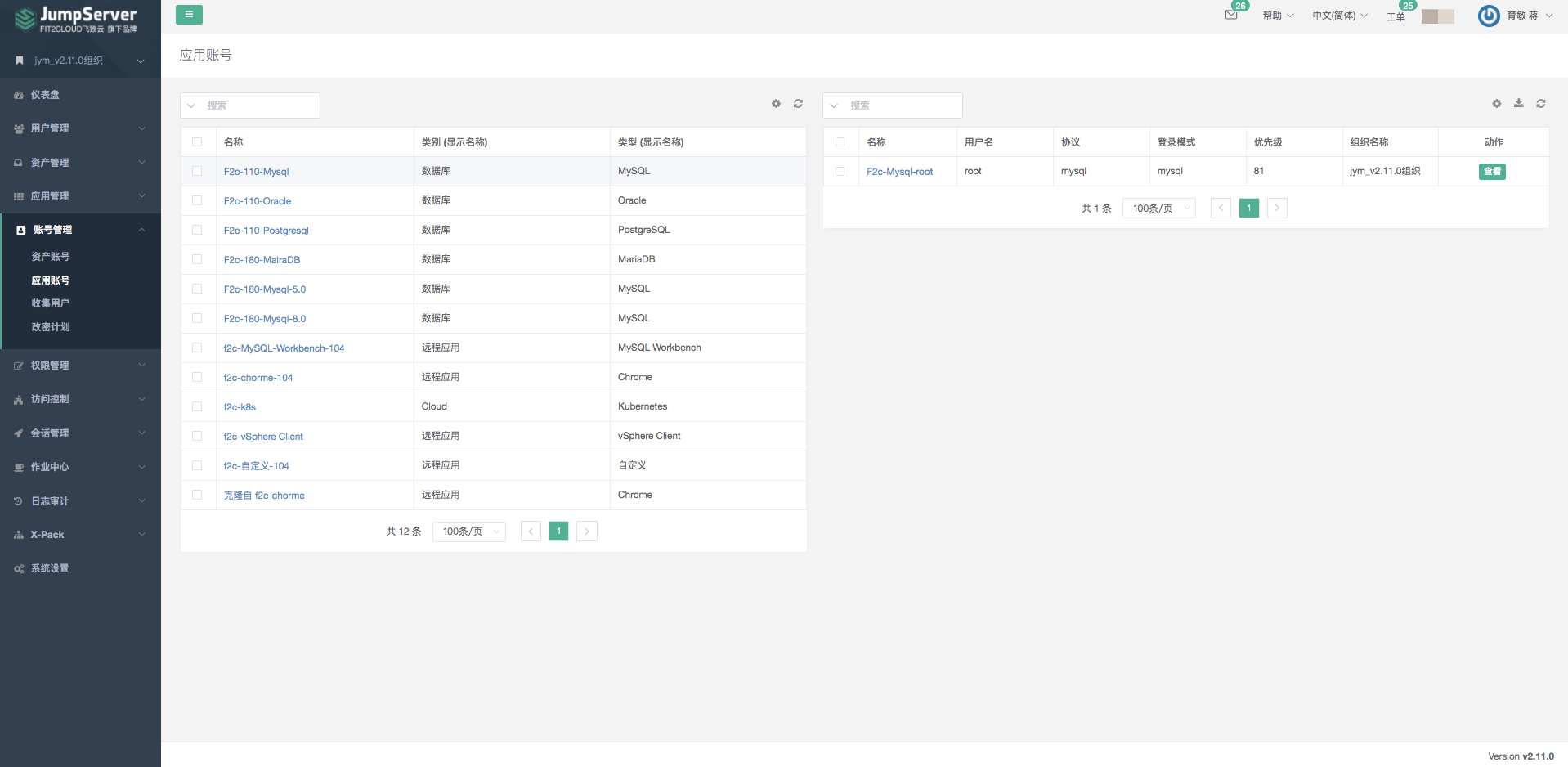Click the download/export icon on the right panel
The height and width of the screenshot is (767, 1568).
pos(1518,104)
